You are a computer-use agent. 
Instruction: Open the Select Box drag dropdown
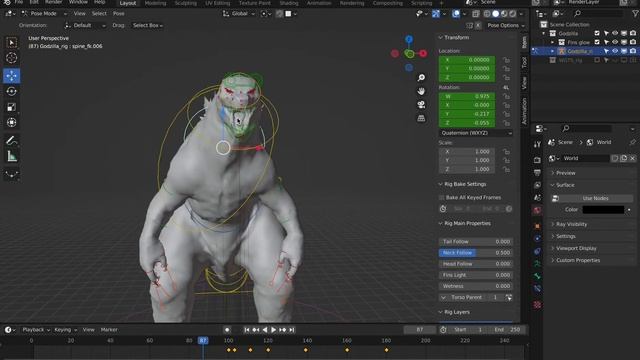pyautogui.click(x=147, y=25)
